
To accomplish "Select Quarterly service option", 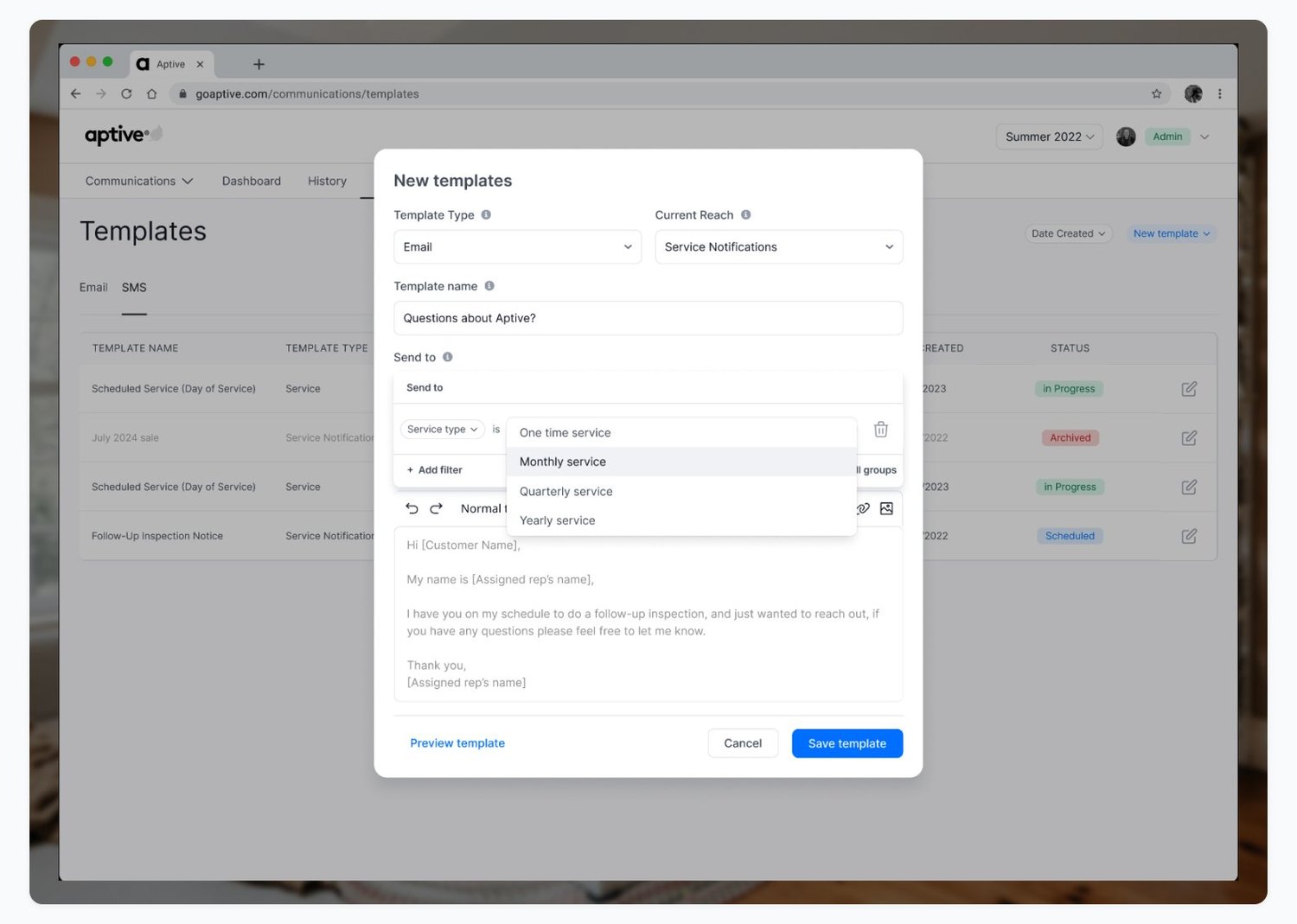I will 681,491.
